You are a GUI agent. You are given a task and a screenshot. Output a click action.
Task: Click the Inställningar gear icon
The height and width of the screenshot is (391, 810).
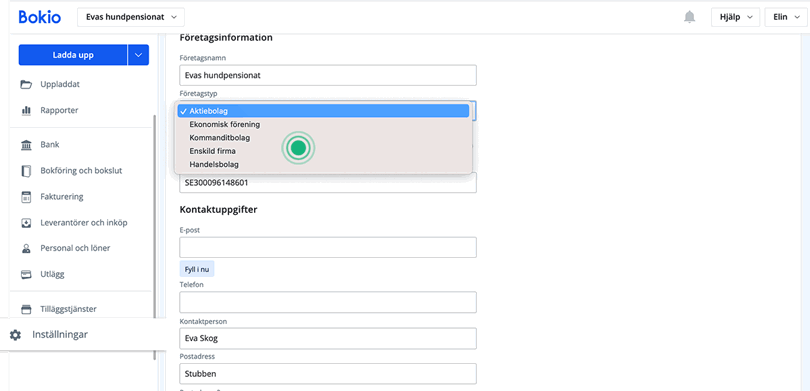pyautogui.click(x=15, y=335)
